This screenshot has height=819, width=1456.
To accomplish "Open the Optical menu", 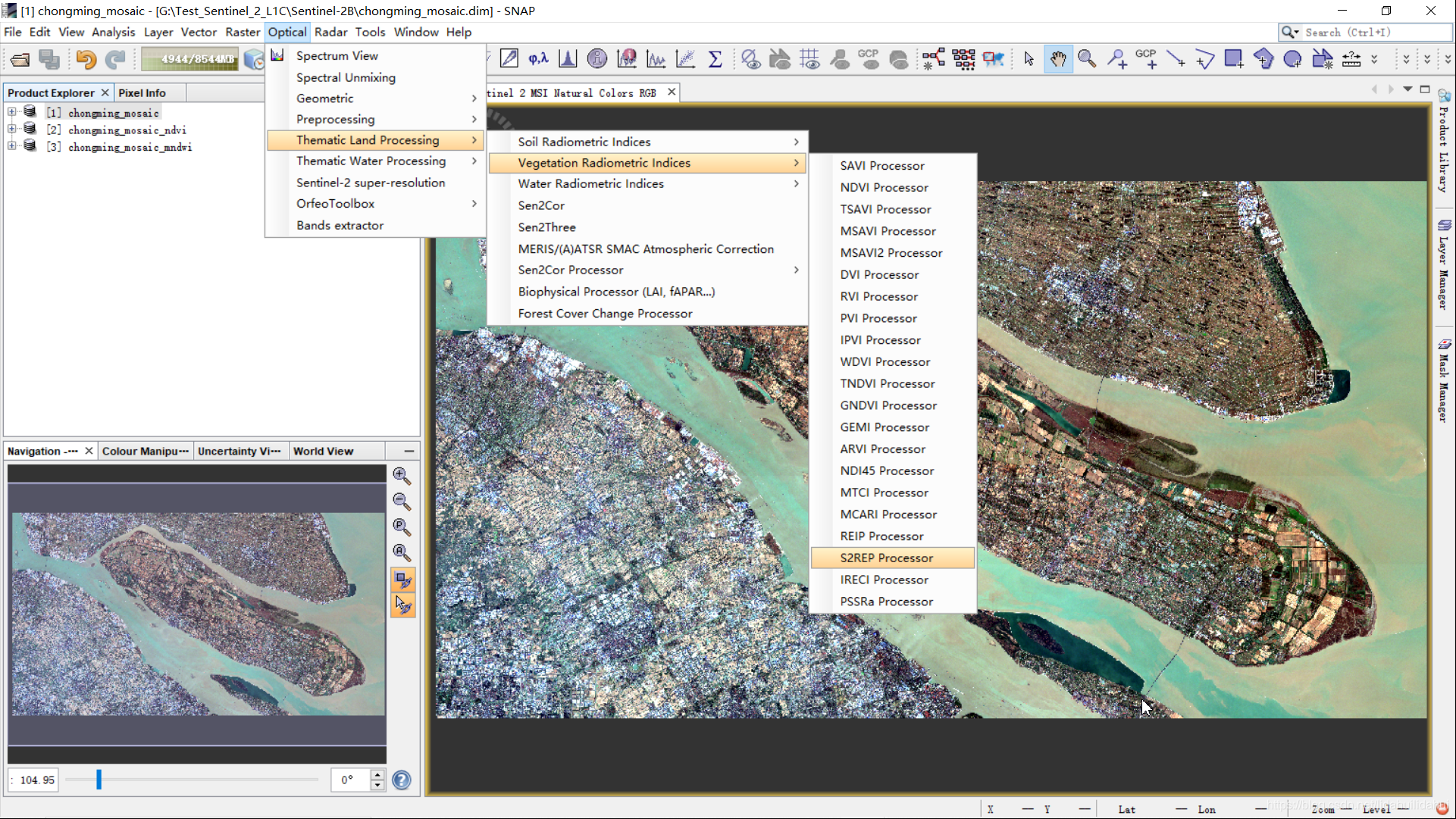I will coord(287,31).
